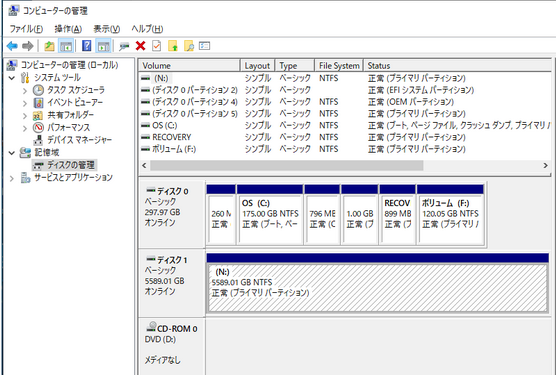Collapse the システム ツール tree node
Viewport: 556px width, 375px height.
[x=12, y=78]
